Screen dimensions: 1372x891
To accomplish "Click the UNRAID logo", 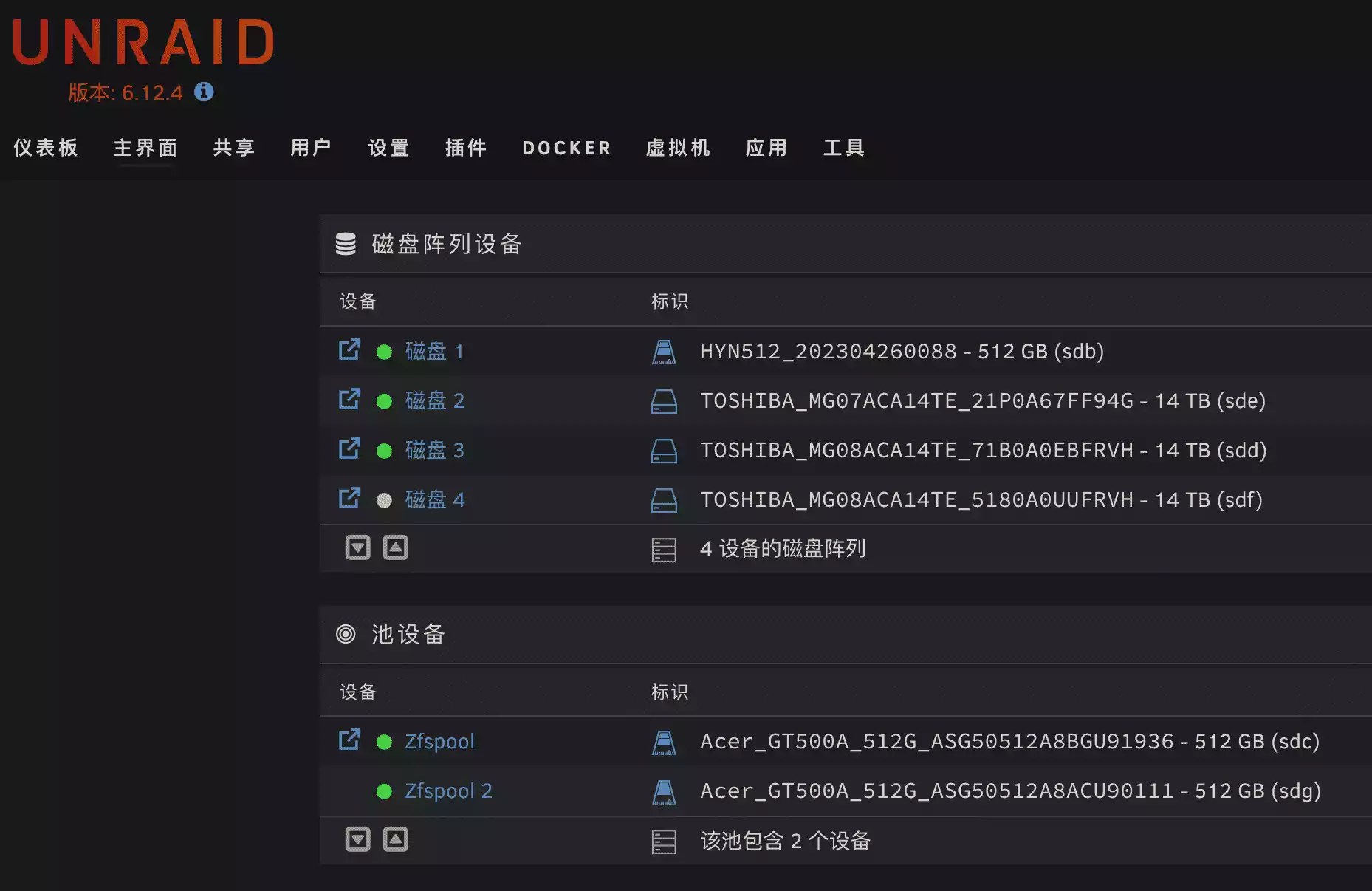I will [143, 43].
